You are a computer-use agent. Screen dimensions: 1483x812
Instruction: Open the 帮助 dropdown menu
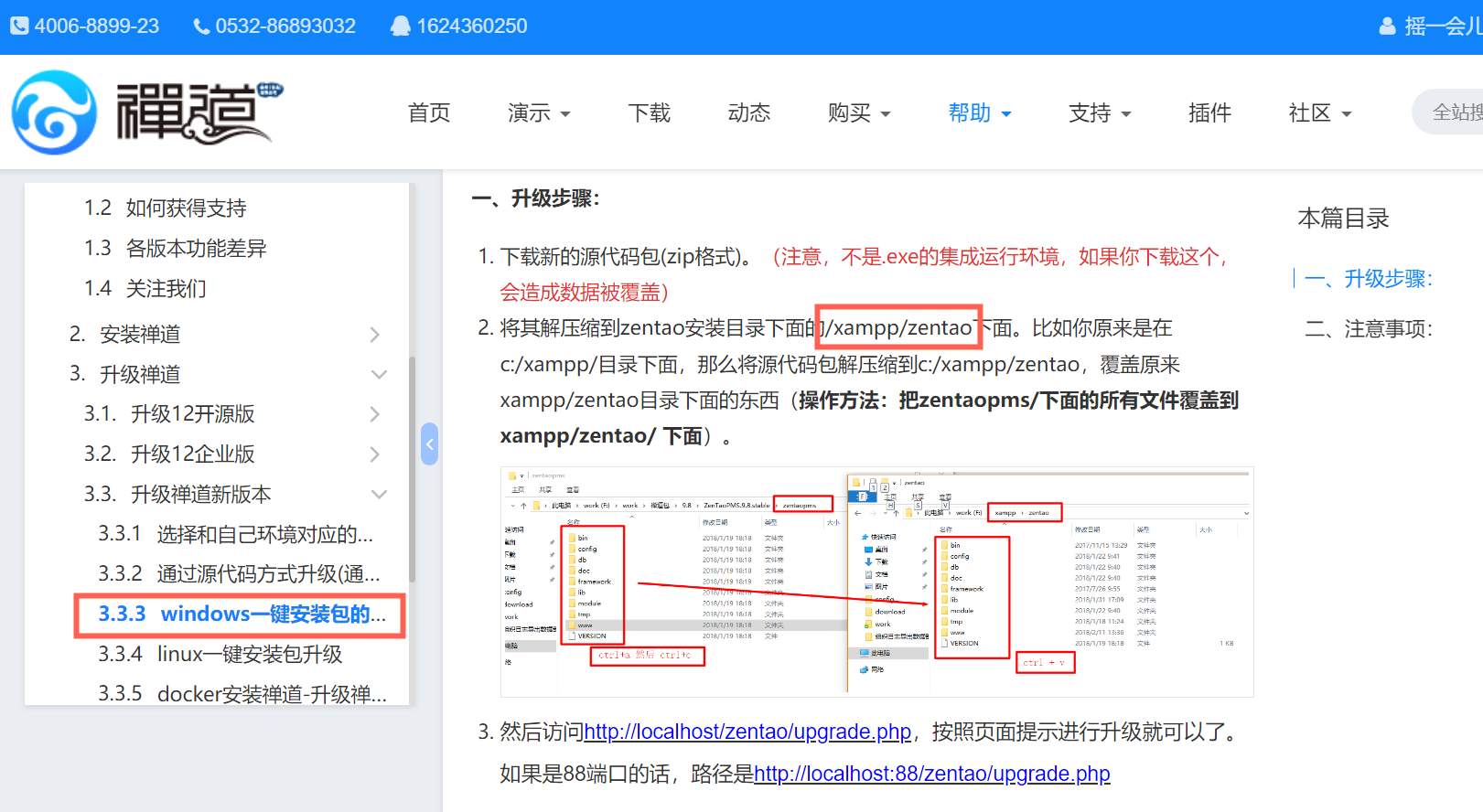(979, 113)
